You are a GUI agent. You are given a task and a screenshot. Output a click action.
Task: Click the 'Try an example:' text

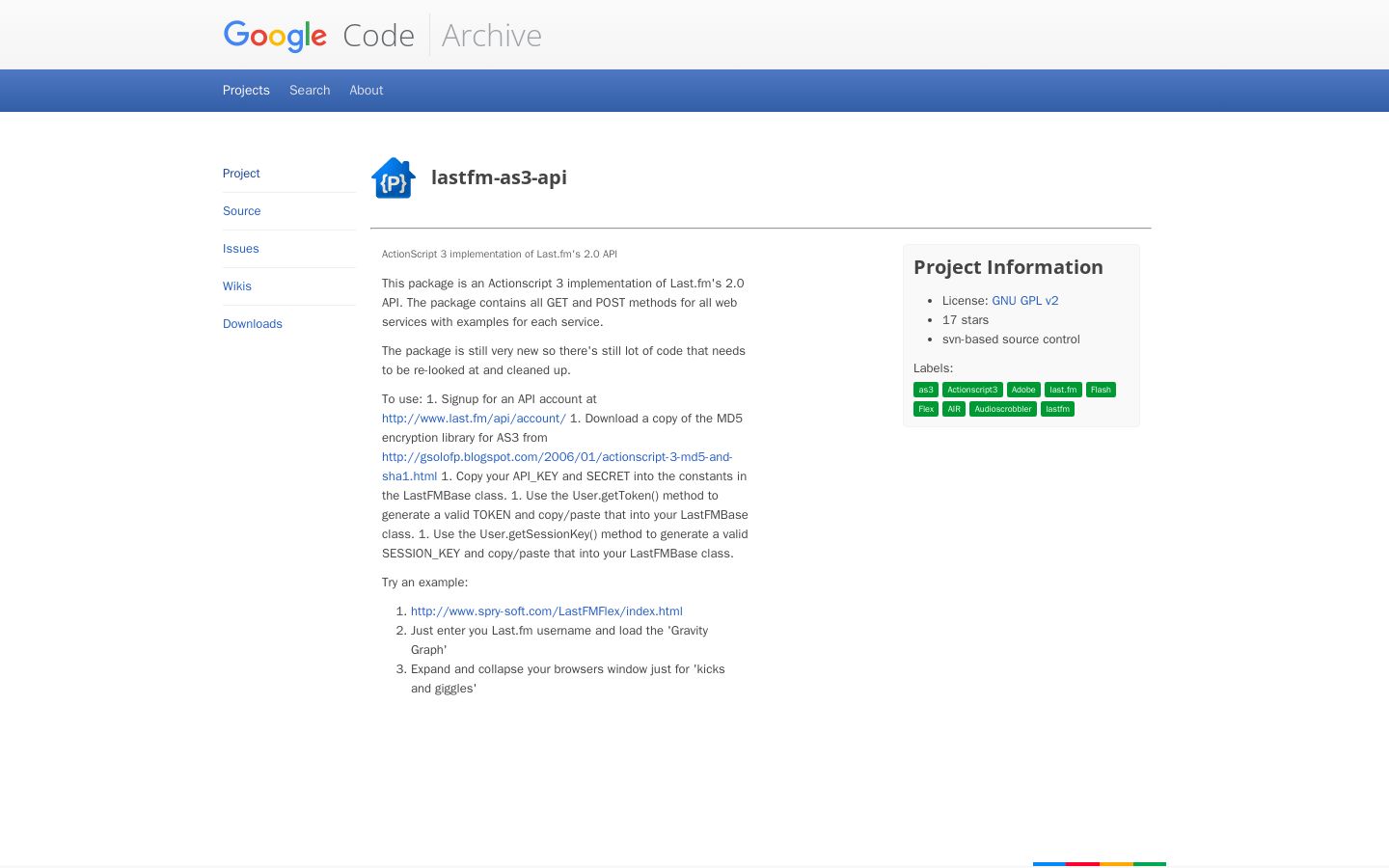tap(424, 583)
